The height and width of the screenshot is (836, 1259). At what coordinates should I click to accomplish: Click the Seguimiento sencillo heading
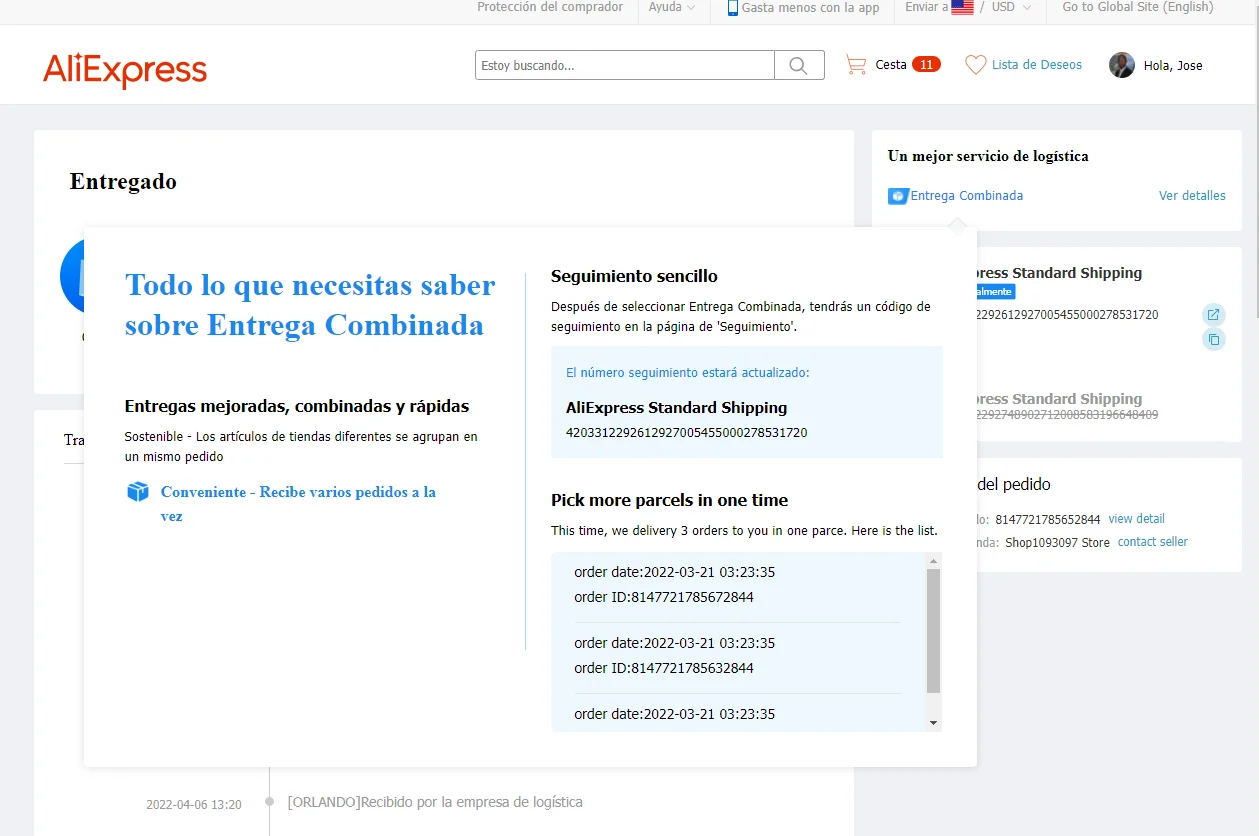click(x=634, y=276)
